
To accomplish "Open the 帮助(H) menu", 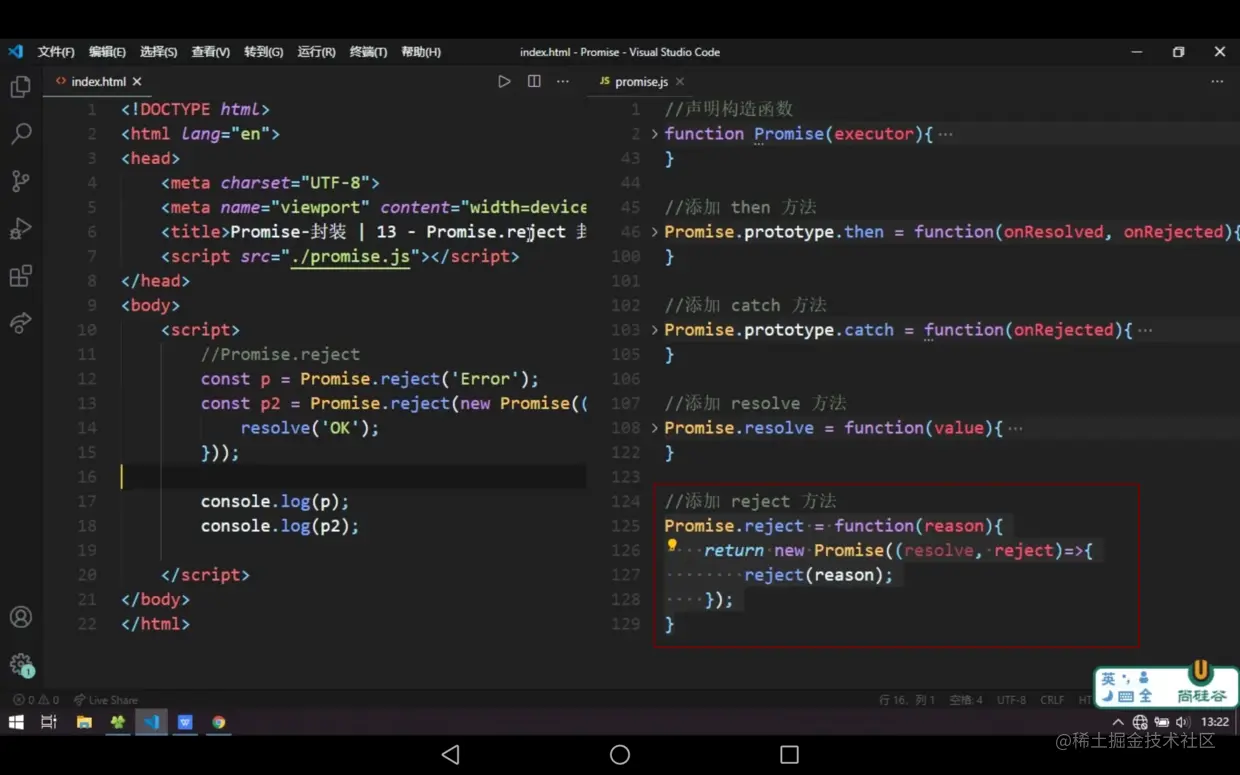I will (420, 52).
